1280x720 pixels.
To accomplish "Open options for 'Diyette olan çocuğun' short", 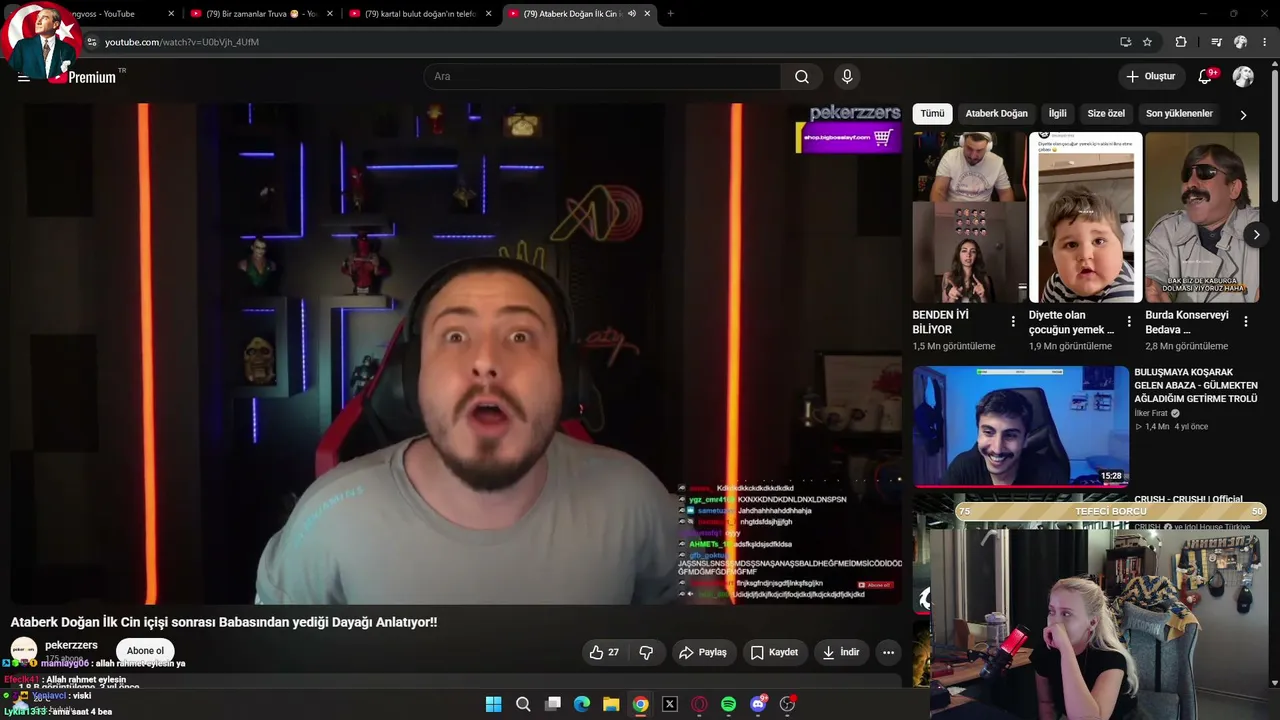I will [x=1129, y=322].
